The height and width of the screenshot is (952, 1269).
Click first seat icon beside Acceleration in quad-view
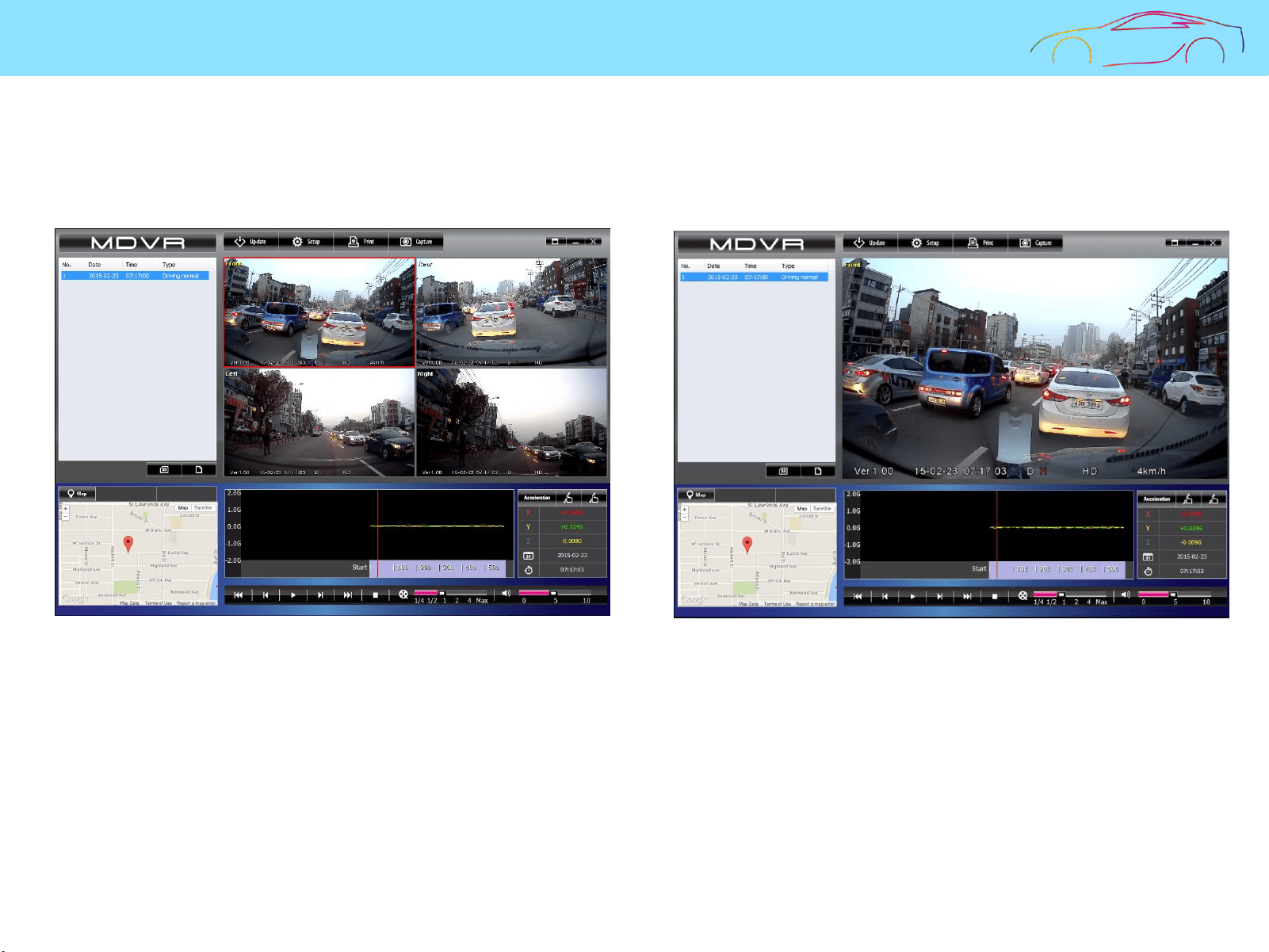pos(568,498)
